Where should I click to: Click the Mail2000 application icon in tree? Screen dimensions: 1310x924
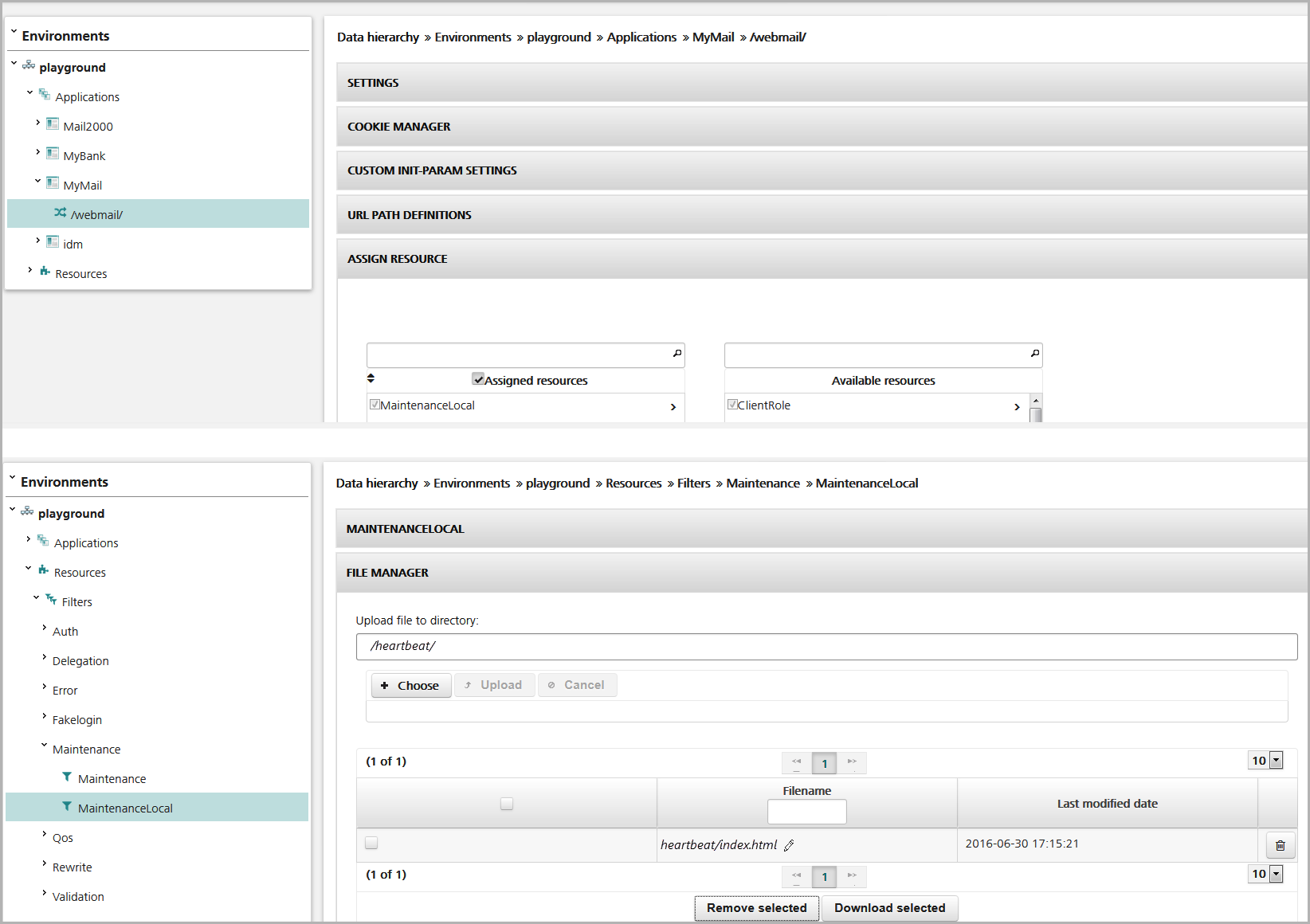[53, 123]
